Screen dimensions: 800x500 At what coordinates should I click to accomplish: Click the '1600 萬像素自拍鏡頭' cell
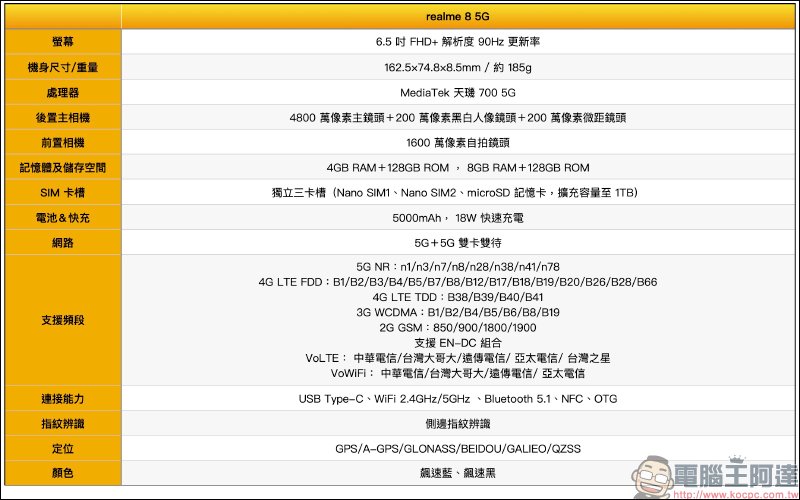coord(458,142)
